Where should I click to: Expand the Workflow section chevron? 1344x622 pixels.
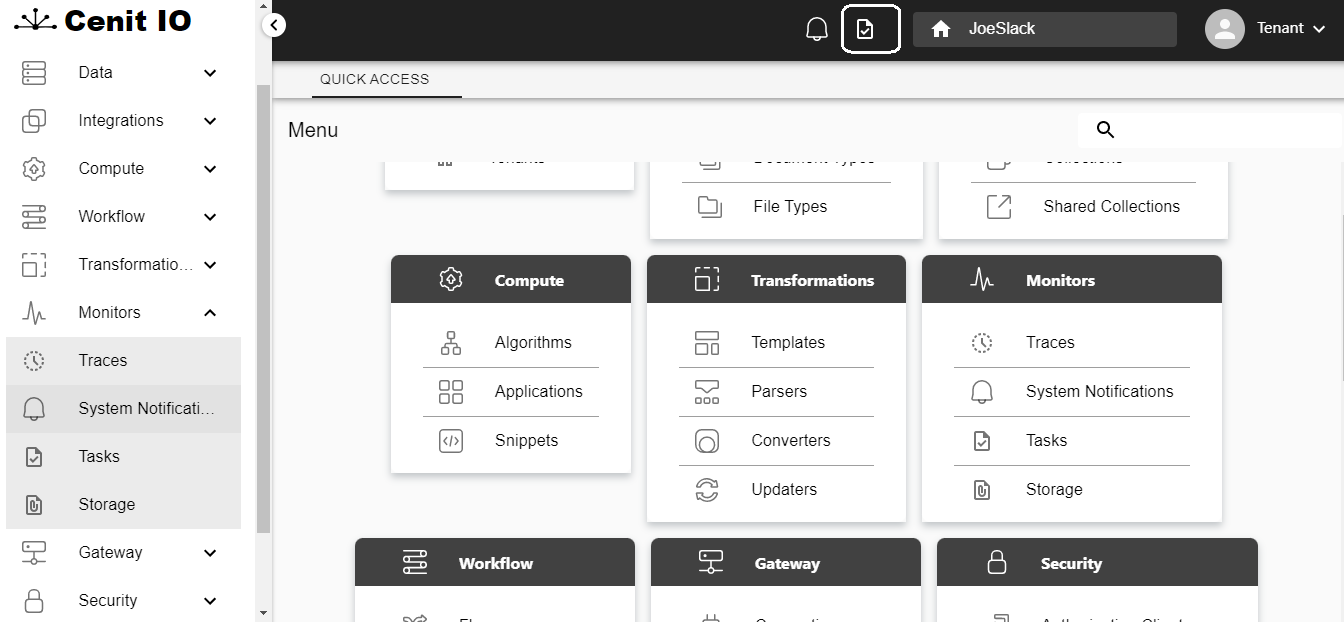(x=210, y=217)
